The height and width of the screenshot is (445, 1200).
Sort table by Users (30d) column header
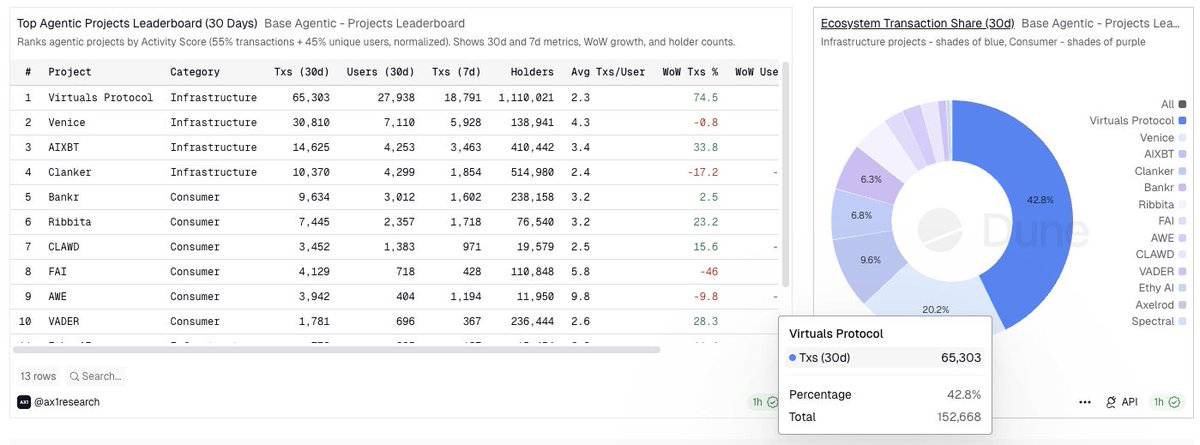click(x=380, y=72)
